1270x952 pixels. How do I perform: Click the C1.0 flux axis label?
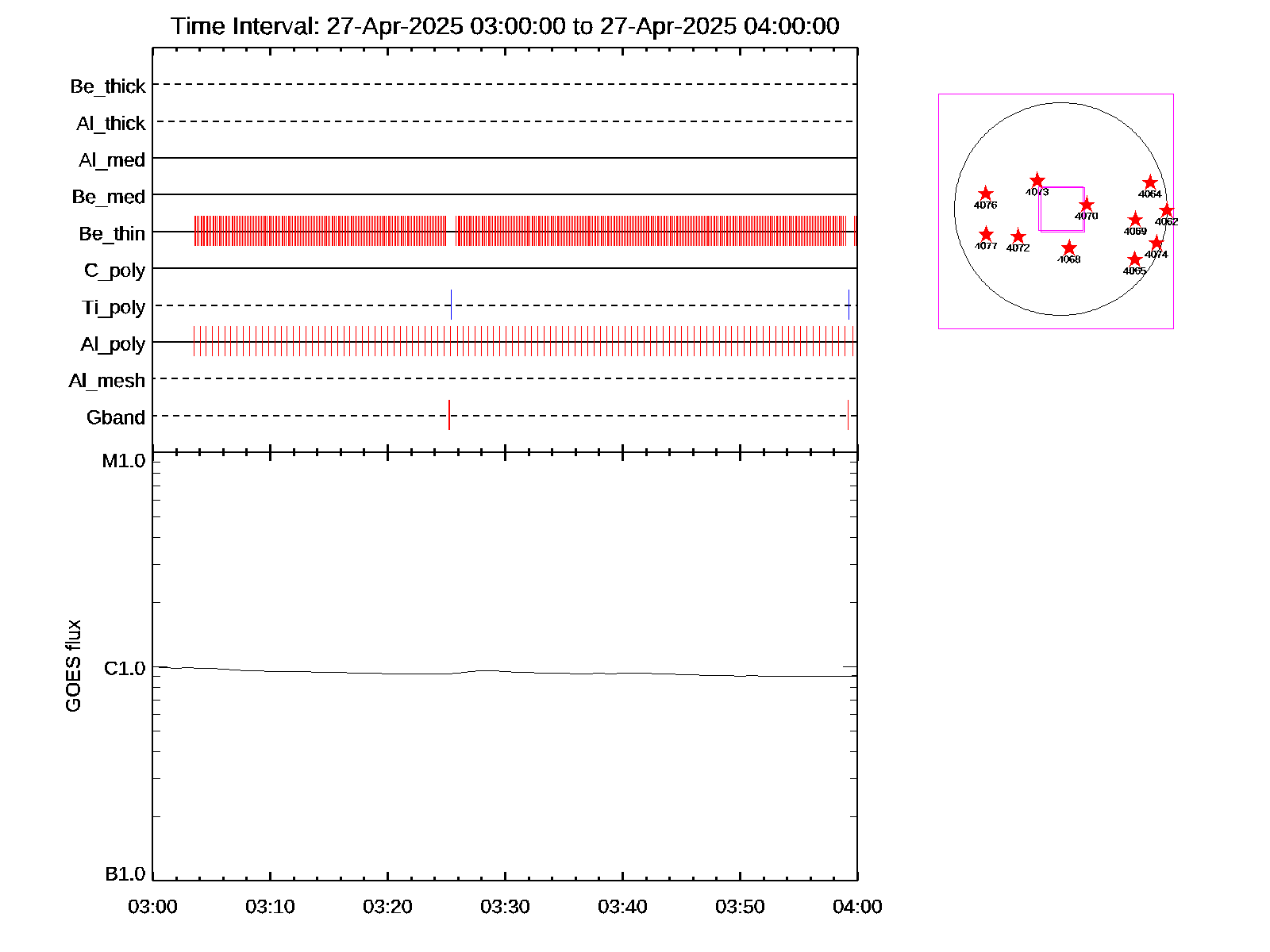tap(125, 669)
